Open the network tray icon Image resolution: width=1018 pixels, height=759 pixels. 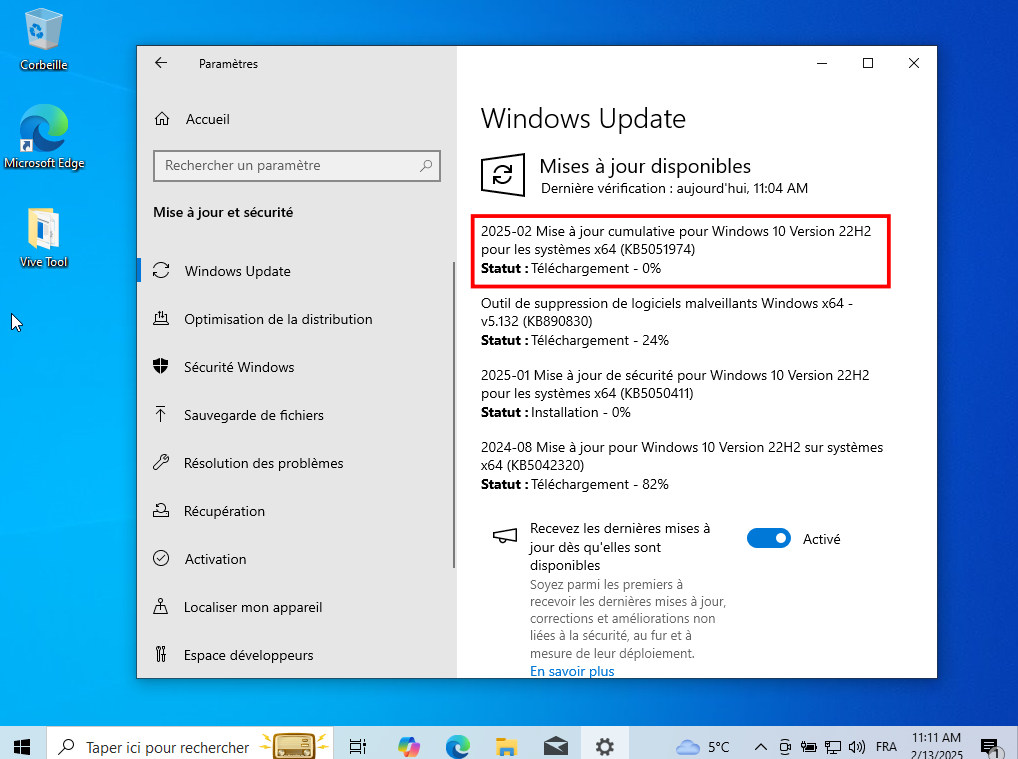[833, 747]
